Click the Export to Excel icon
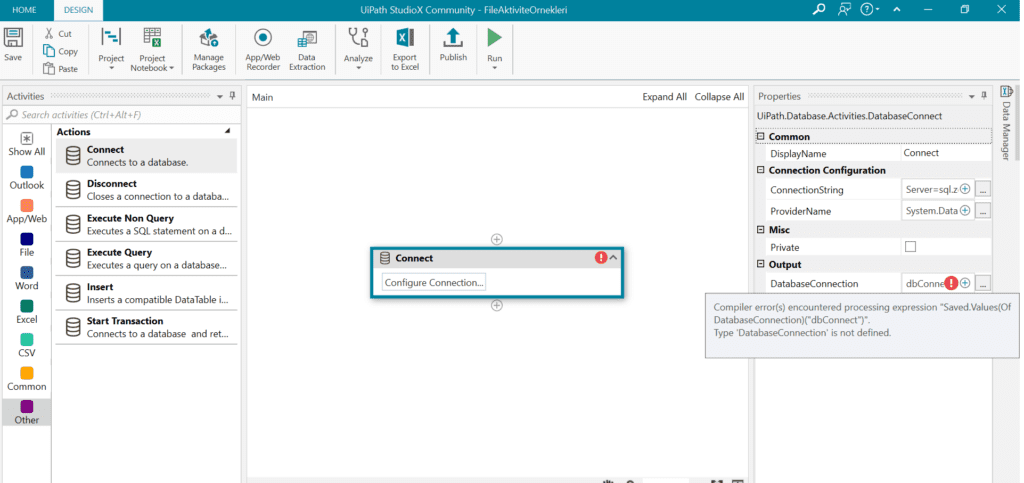Image resolution: width=1024 pixels, height=483 pixels. pos(405,49)
